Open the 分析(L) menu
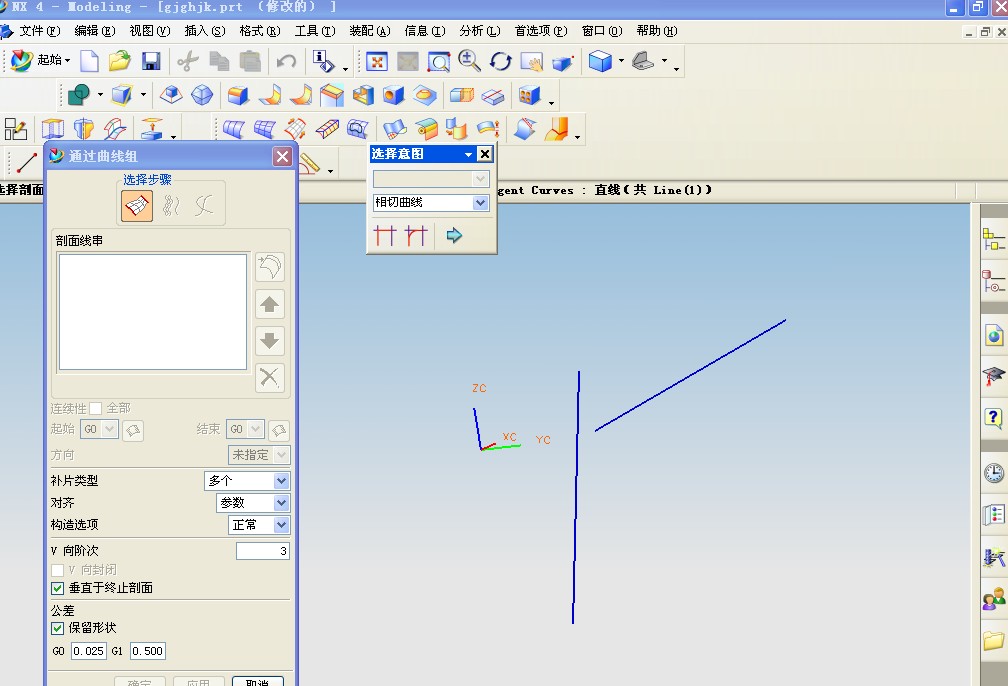1008x686 pixels. click(x=480, y=31)
